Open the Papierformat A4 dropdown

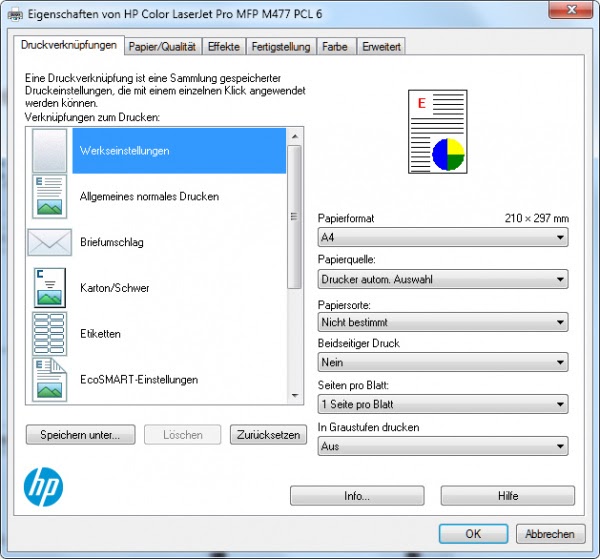click(443, 237)
